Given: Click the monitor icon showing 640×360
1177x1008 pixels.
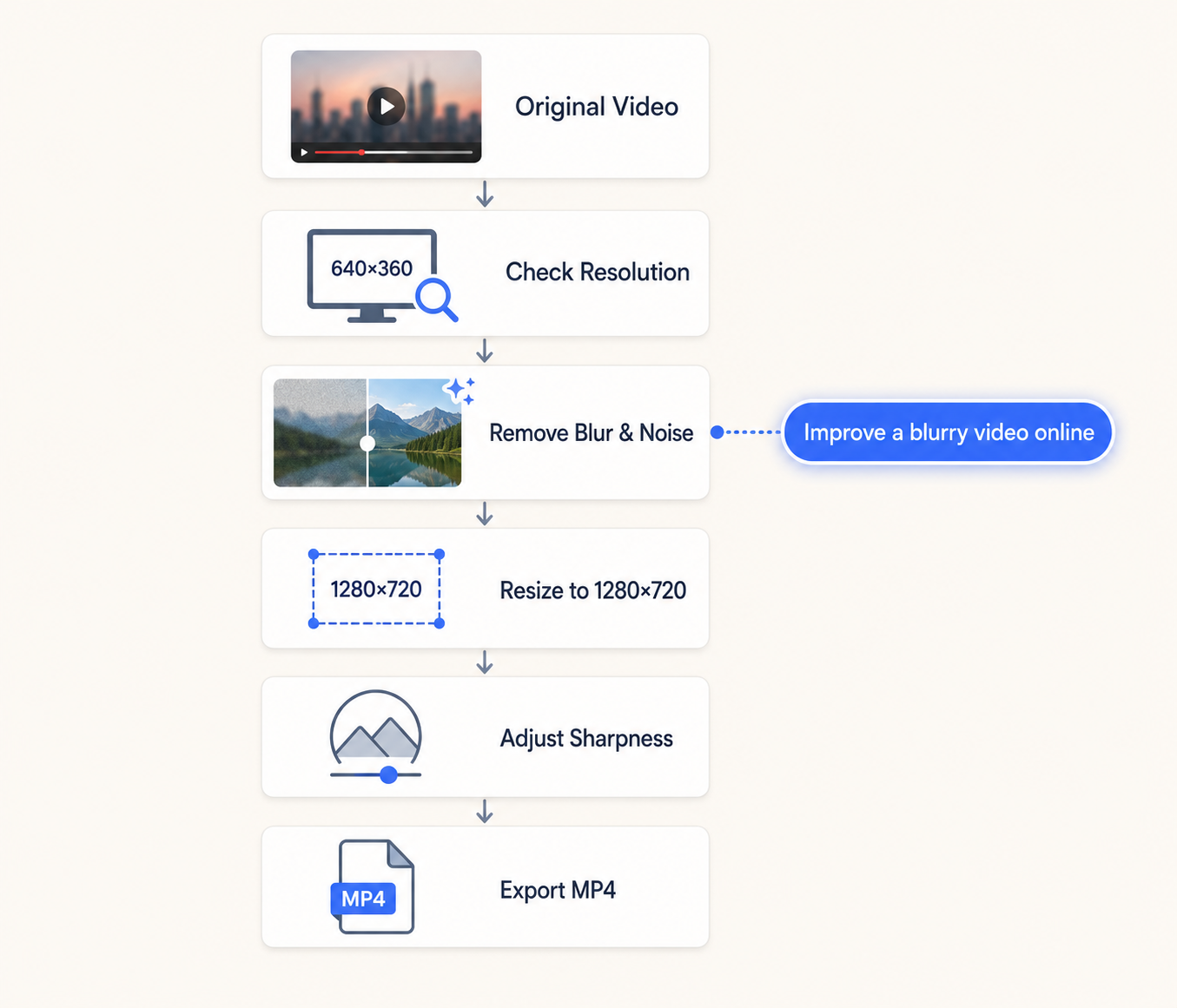Looking at the screenshot, I should [x=372, y=276].
